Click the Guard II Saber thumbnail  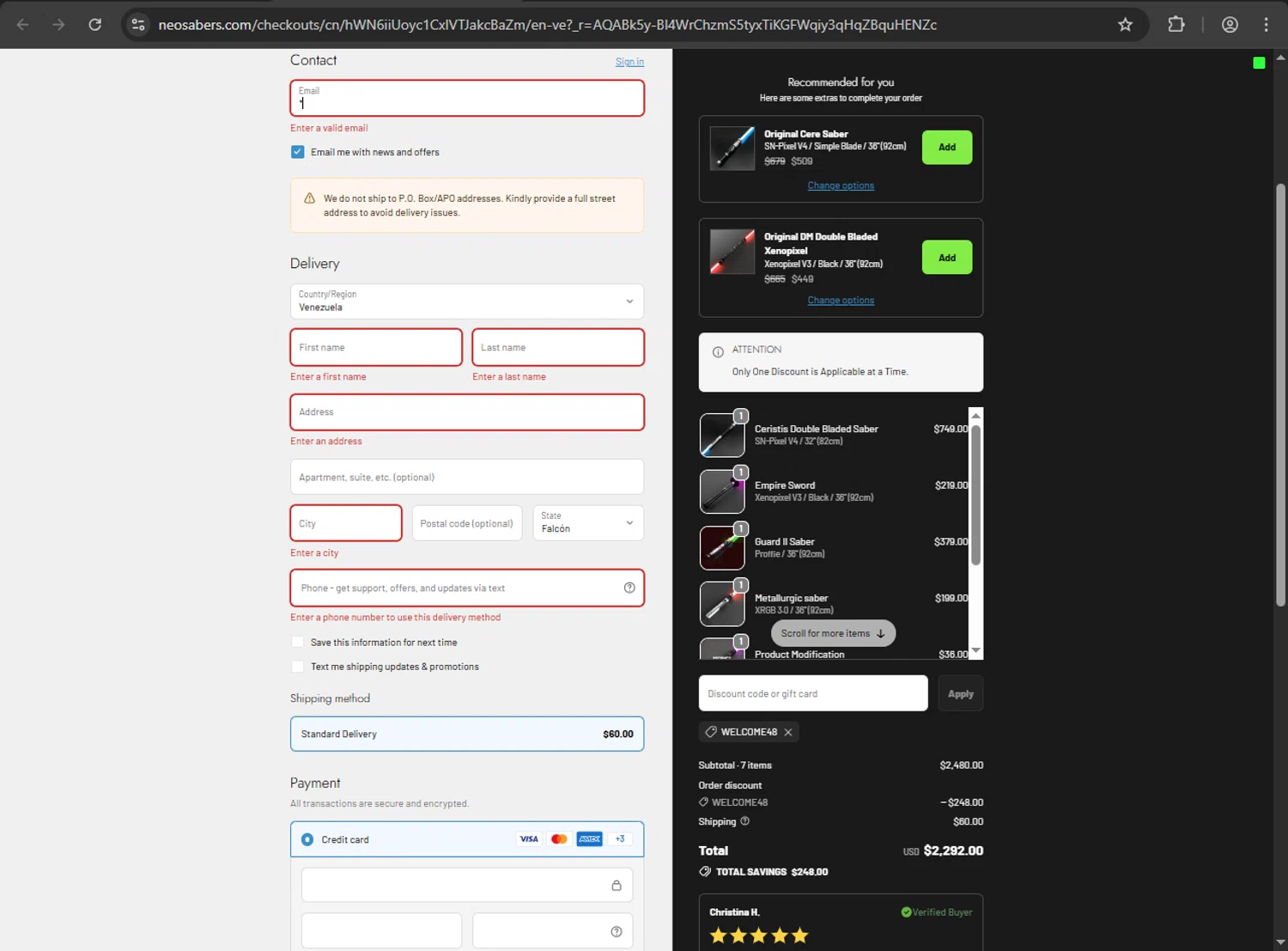click(x=722, y=548)
